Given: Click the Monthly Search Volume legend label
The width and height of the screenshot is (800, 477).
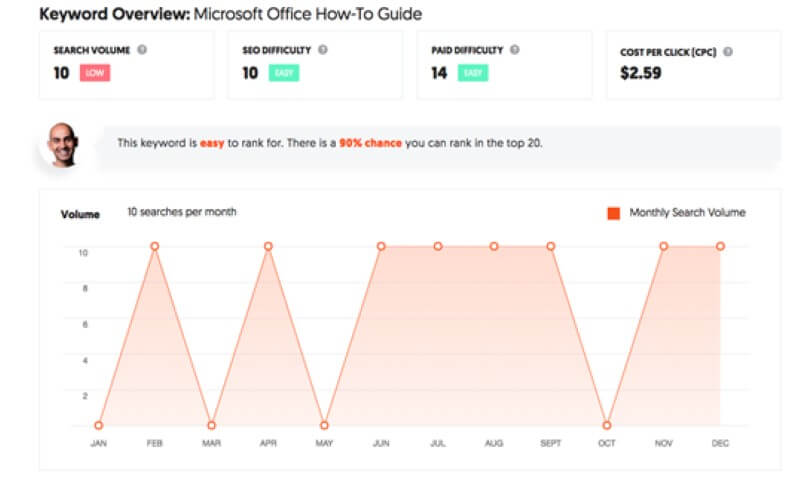Looking at the screenshot, I should pos(687,213).
